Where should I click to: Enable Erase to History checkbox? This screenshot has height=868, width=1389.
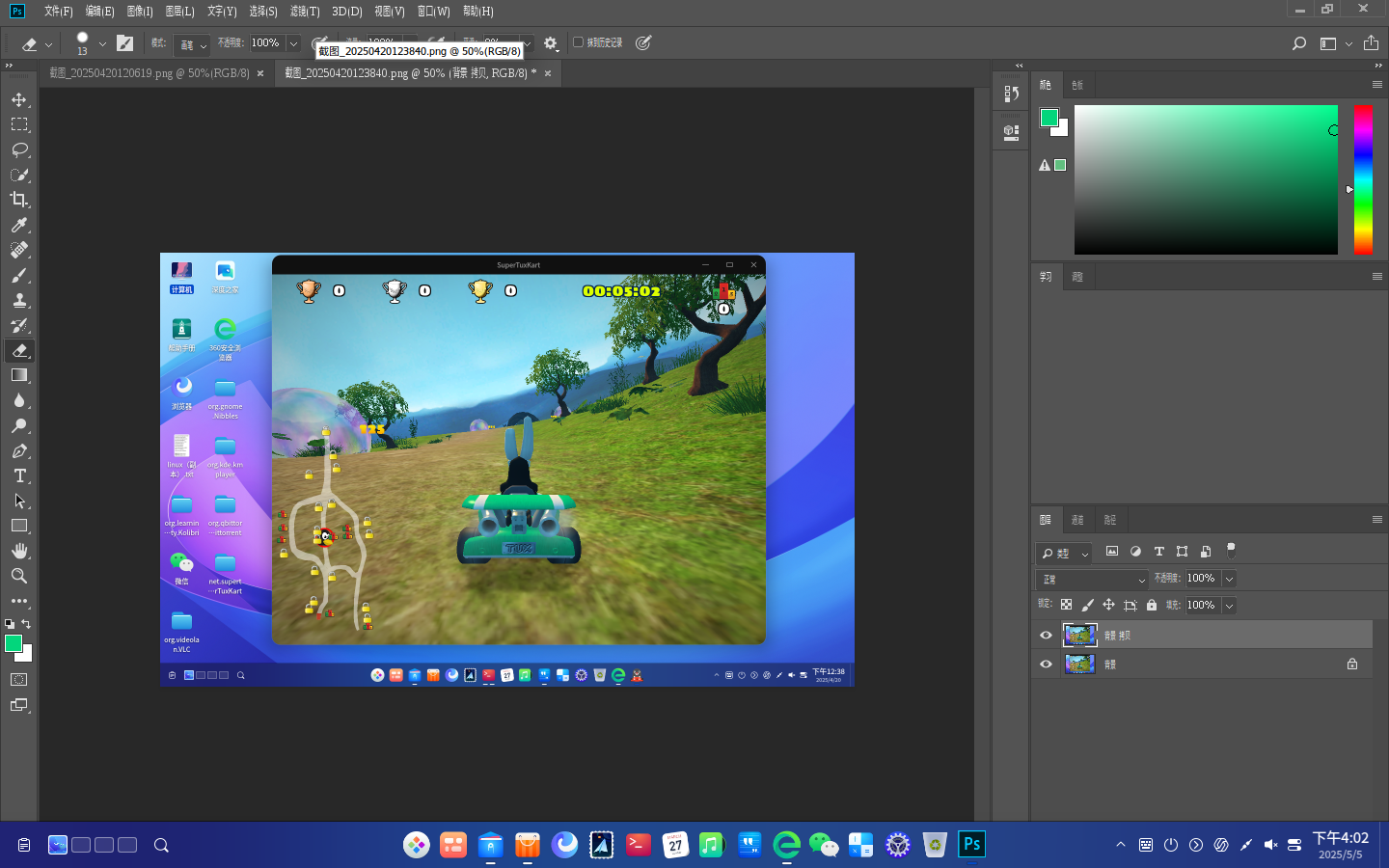pos(579,42)
